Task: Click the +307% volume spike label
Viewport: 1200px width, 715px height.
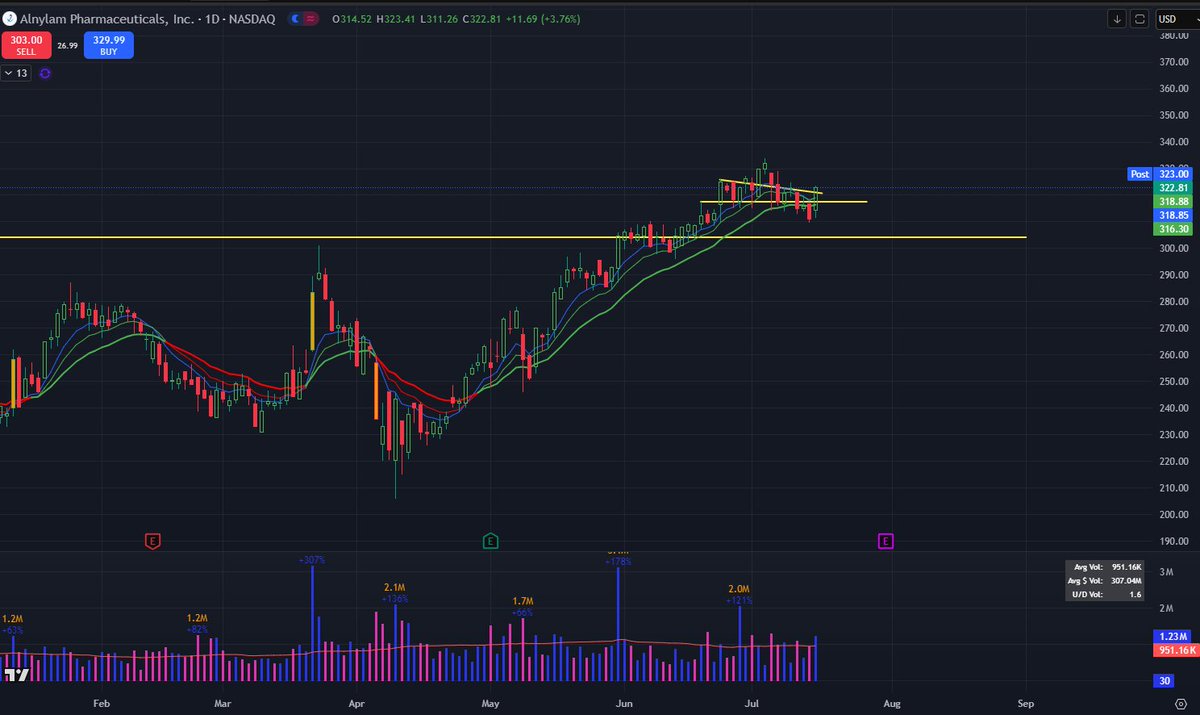Action: (312, 561)
